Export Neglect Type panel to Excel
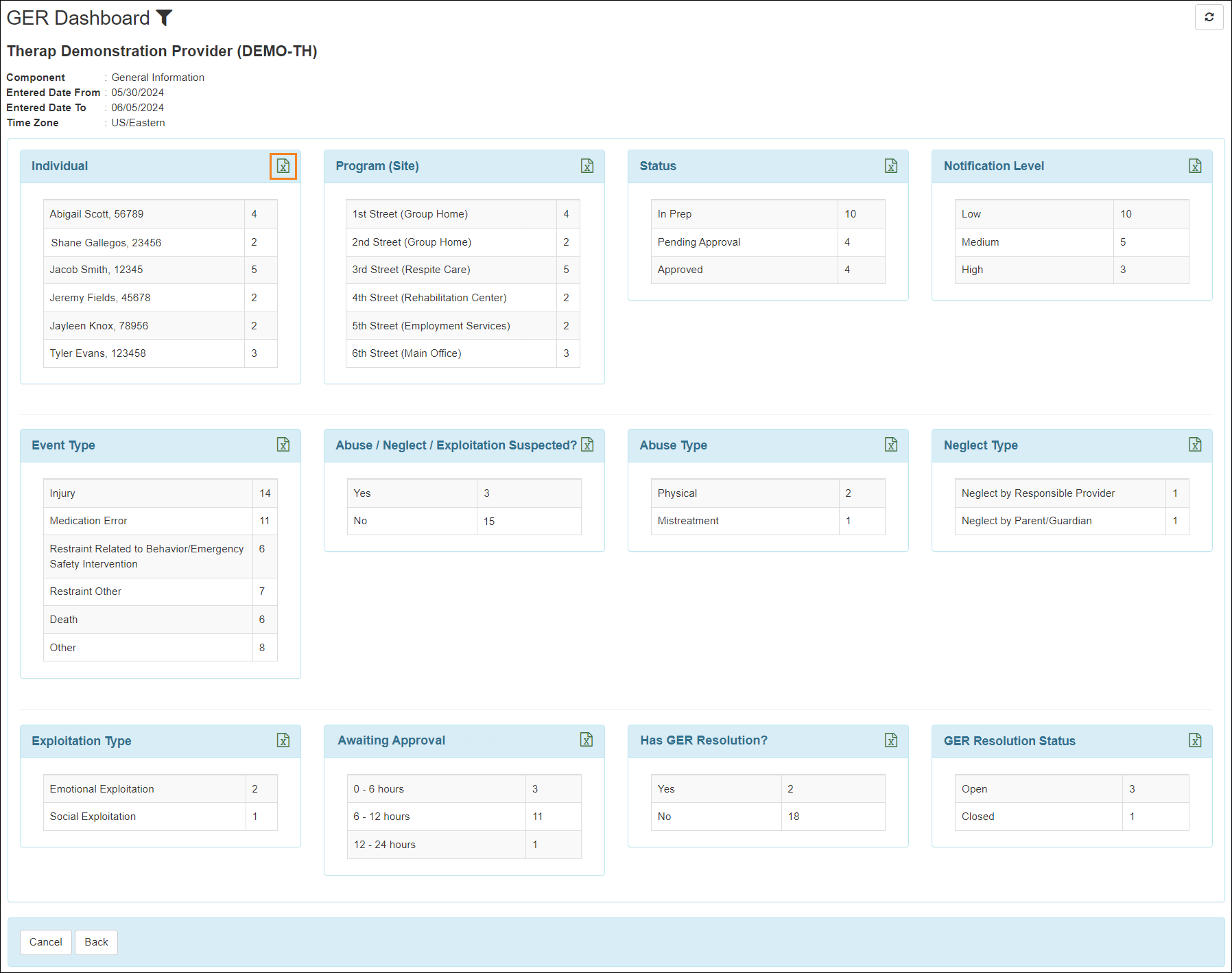 pos(1195,445)
